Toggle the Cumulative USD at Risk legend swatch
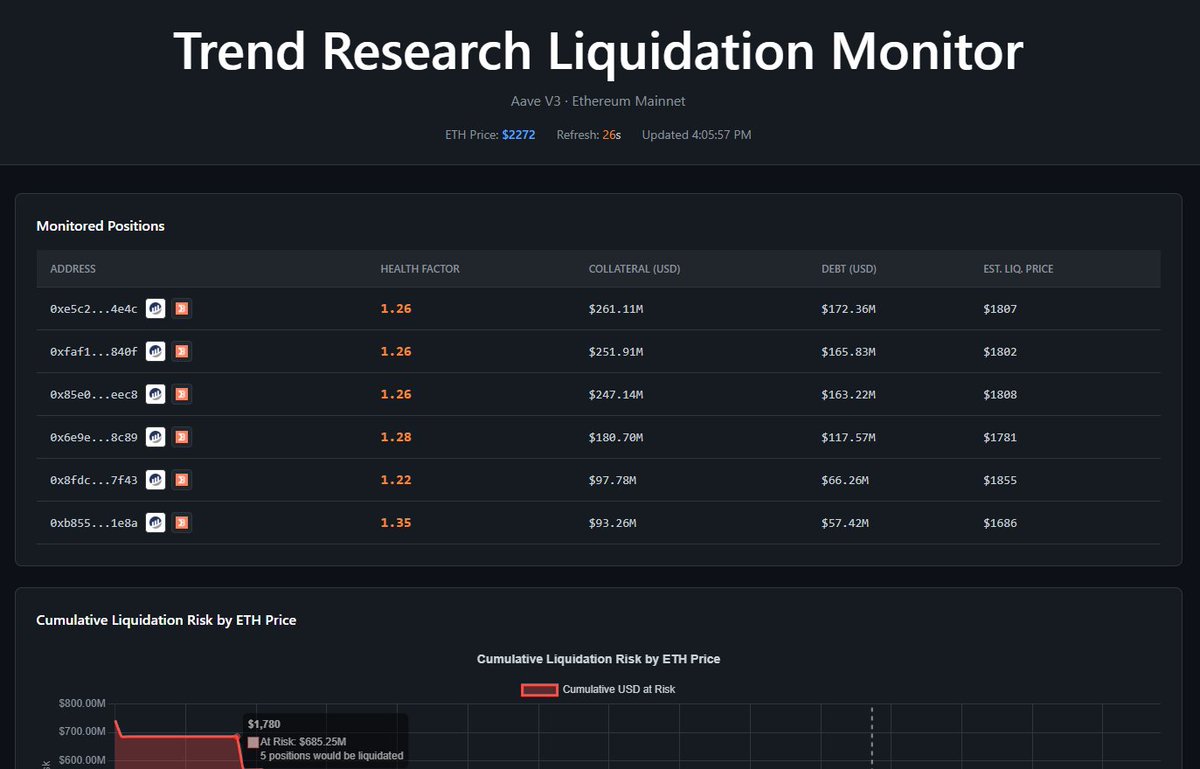The width and height of the screenshot is (1200, 769). (539, 689)
